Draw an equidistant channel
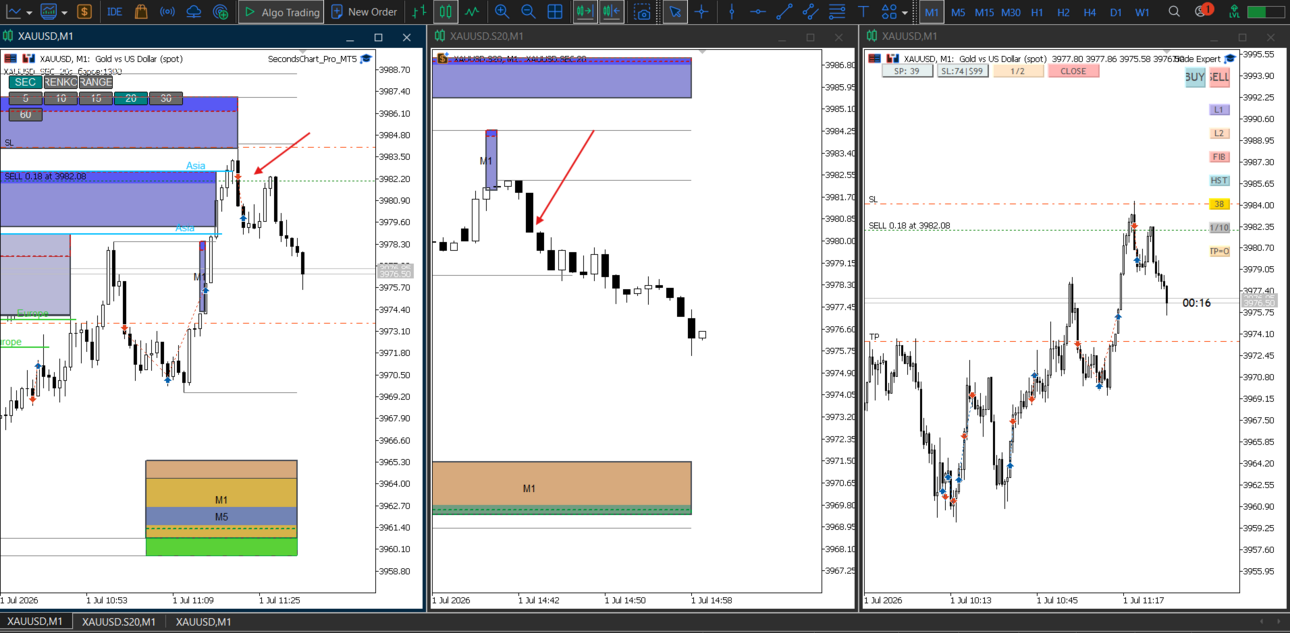The height and width of the screenshot is (633, 1290). point(810,12)
